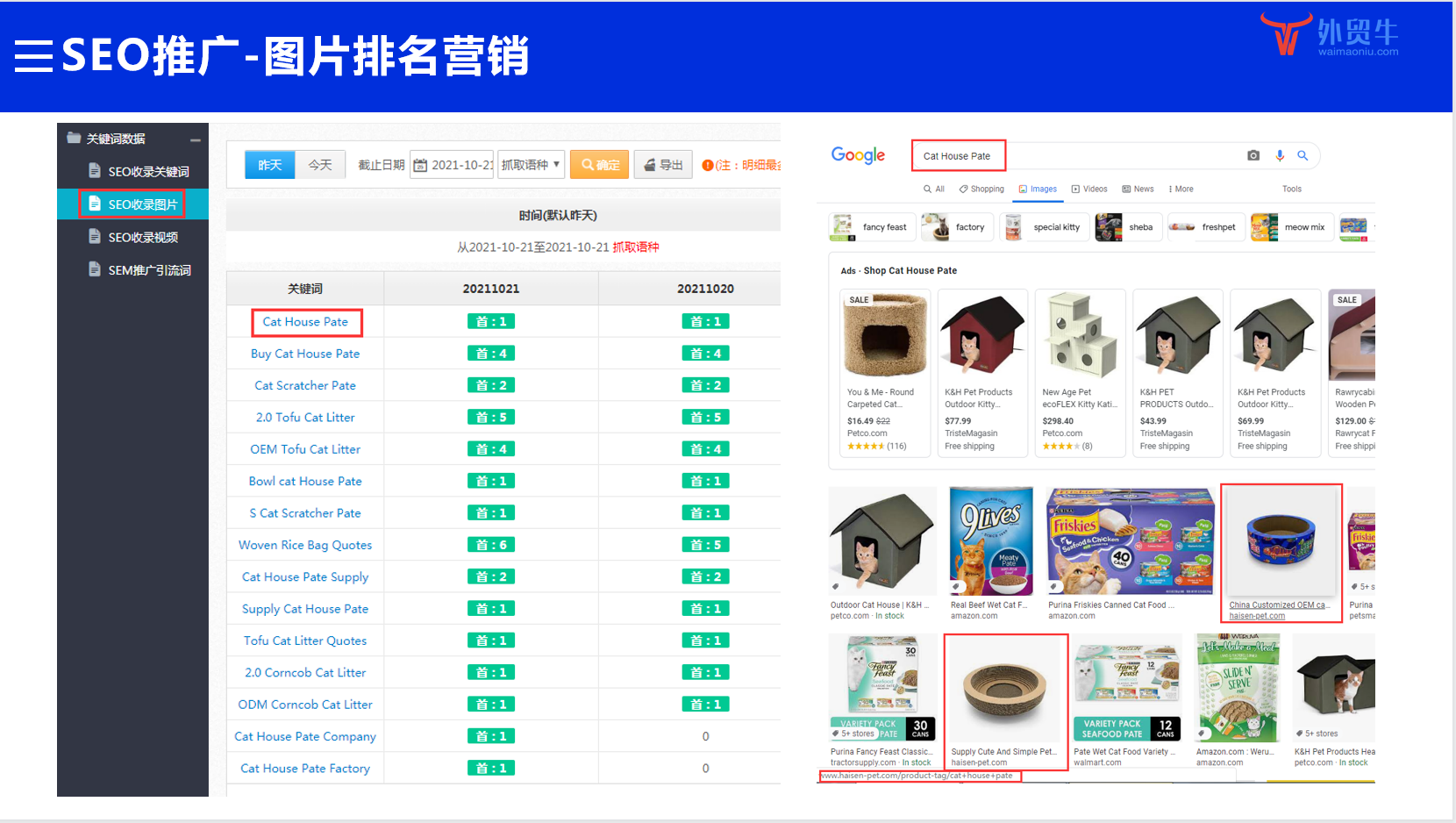Open You & Me Round Carpeted Cat ad
1456x823 pixels.
885,373
